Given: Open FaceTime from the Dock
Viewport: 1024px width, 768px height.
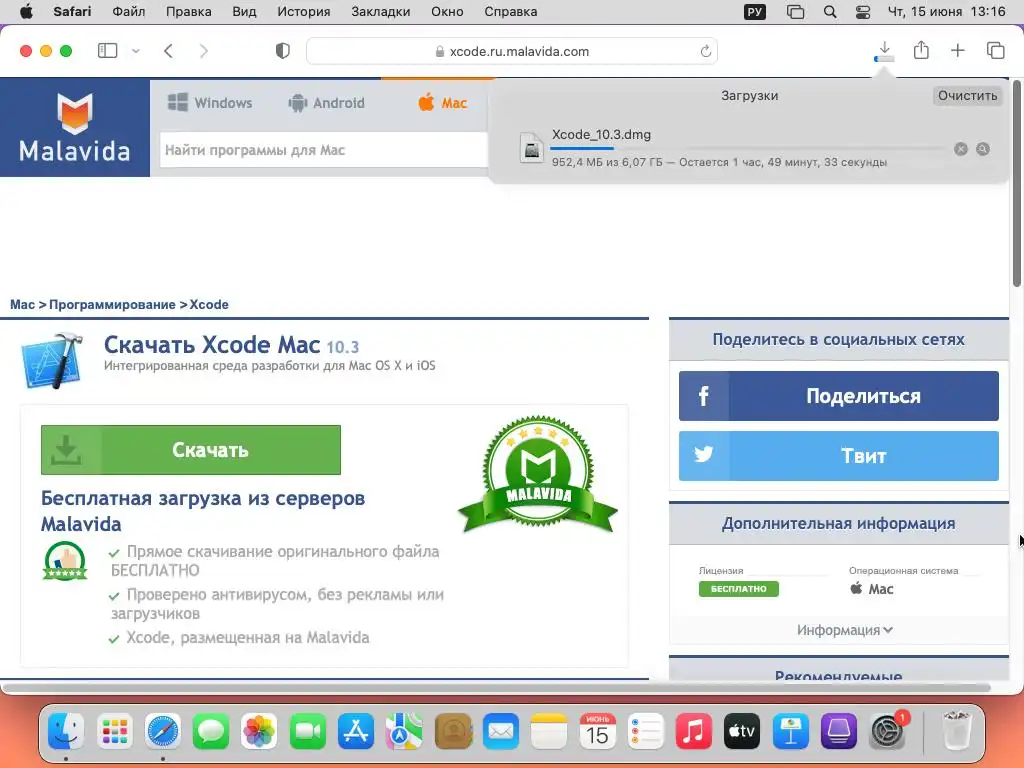Looking at the screenshot, I should (x=308, y=731).
